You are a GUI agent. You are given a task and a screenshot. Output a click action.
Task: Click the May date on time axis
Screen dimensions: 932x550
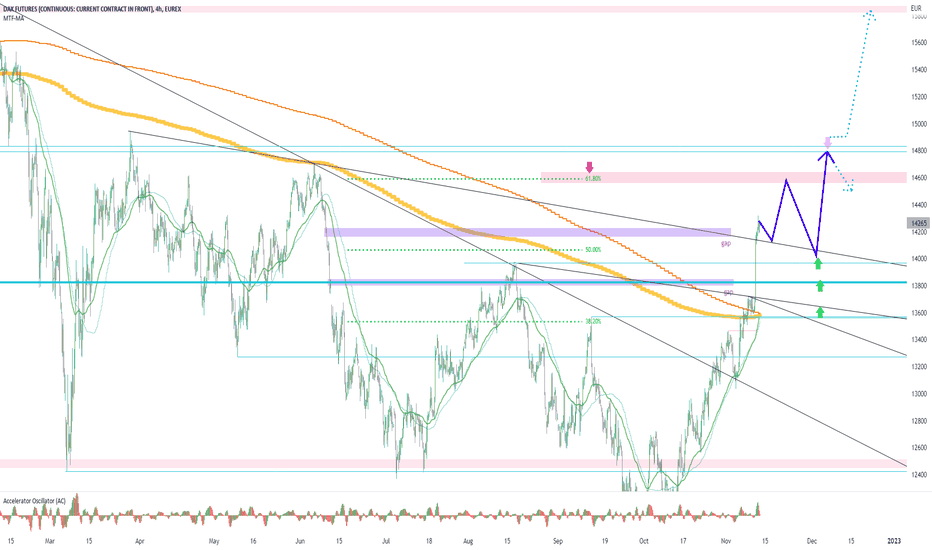215,541
